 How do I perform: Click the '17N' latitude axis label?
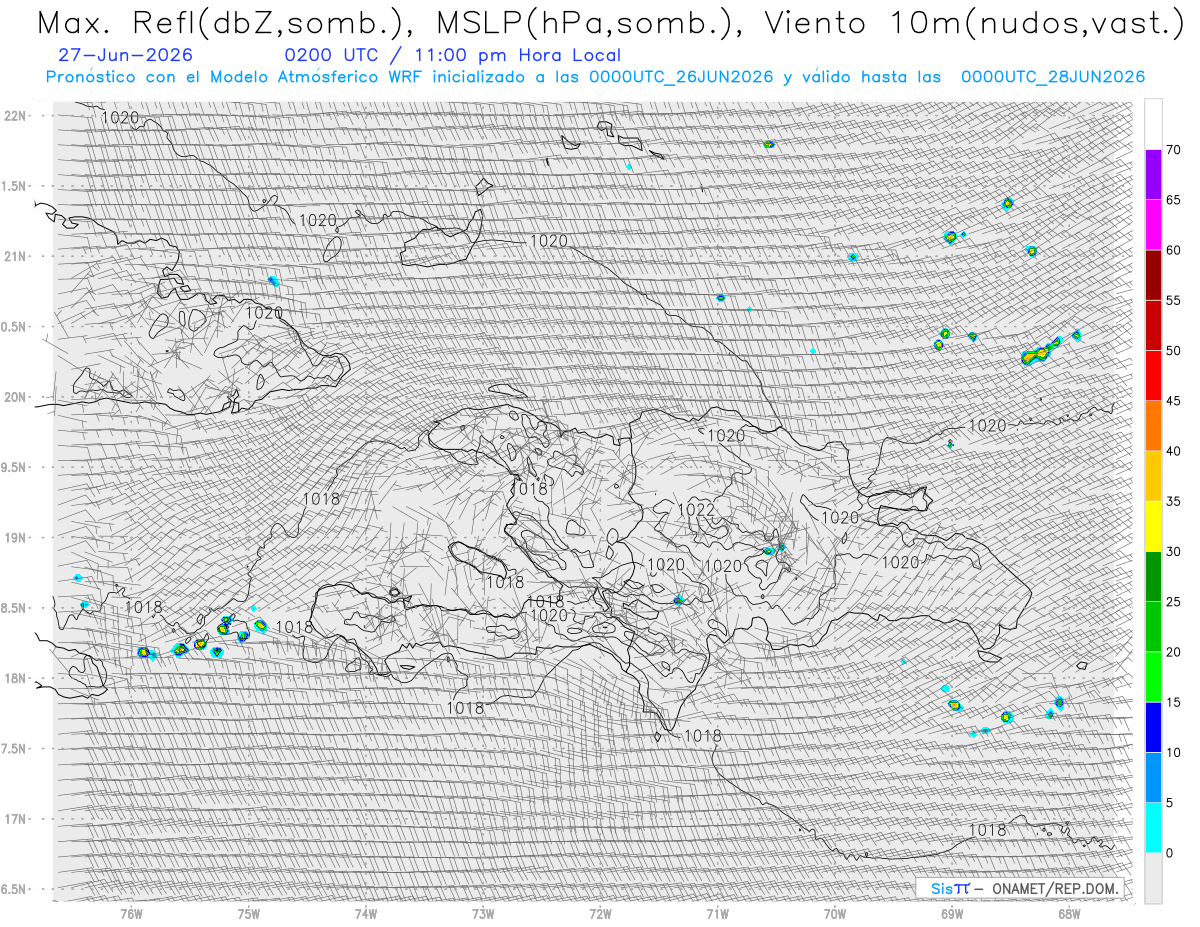pos(16,819)
